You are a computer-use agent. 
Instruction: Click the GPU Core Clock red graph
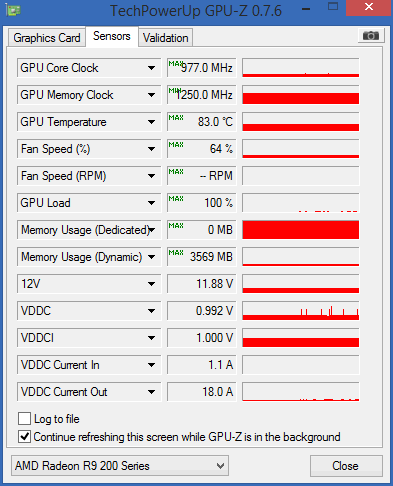(x=301, y=68)
